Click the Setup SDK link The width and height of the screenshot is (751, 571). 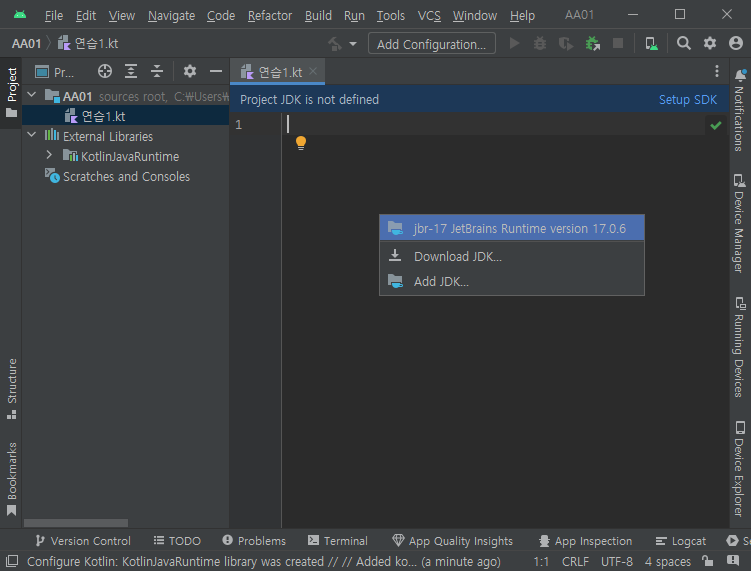click(687, 100)
